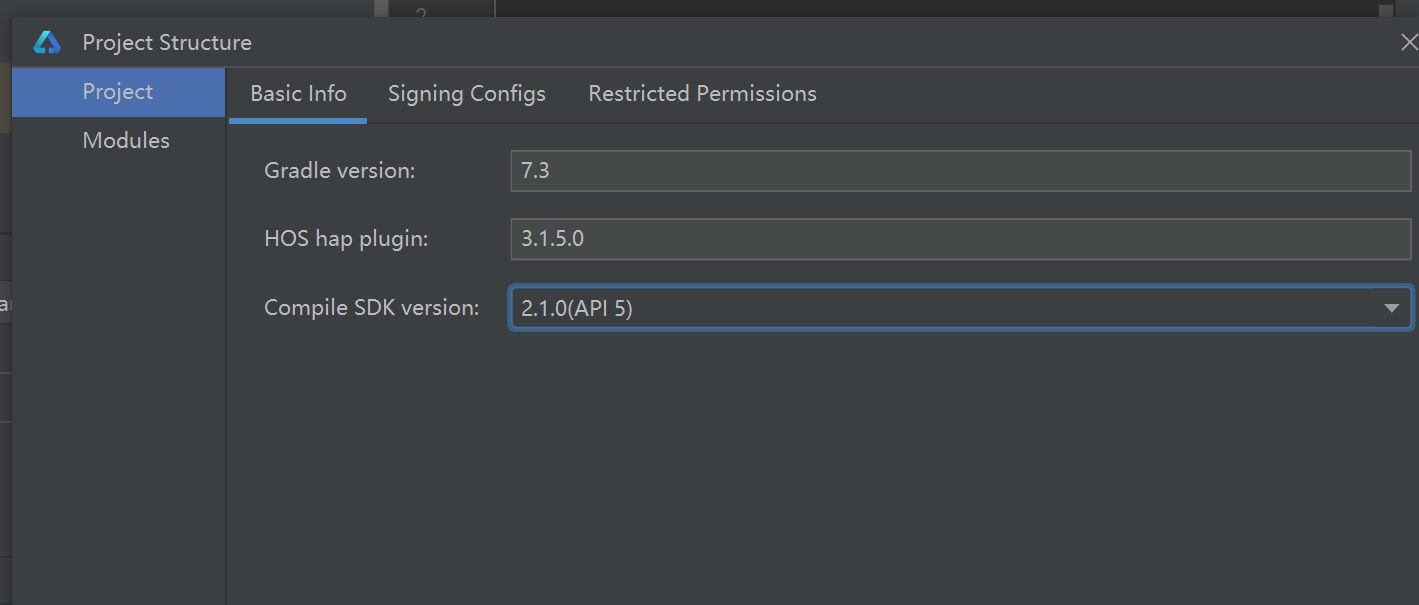Click the DevEco Studio logo icon
Screen dimensions: 1419x605
pos(46,43)
